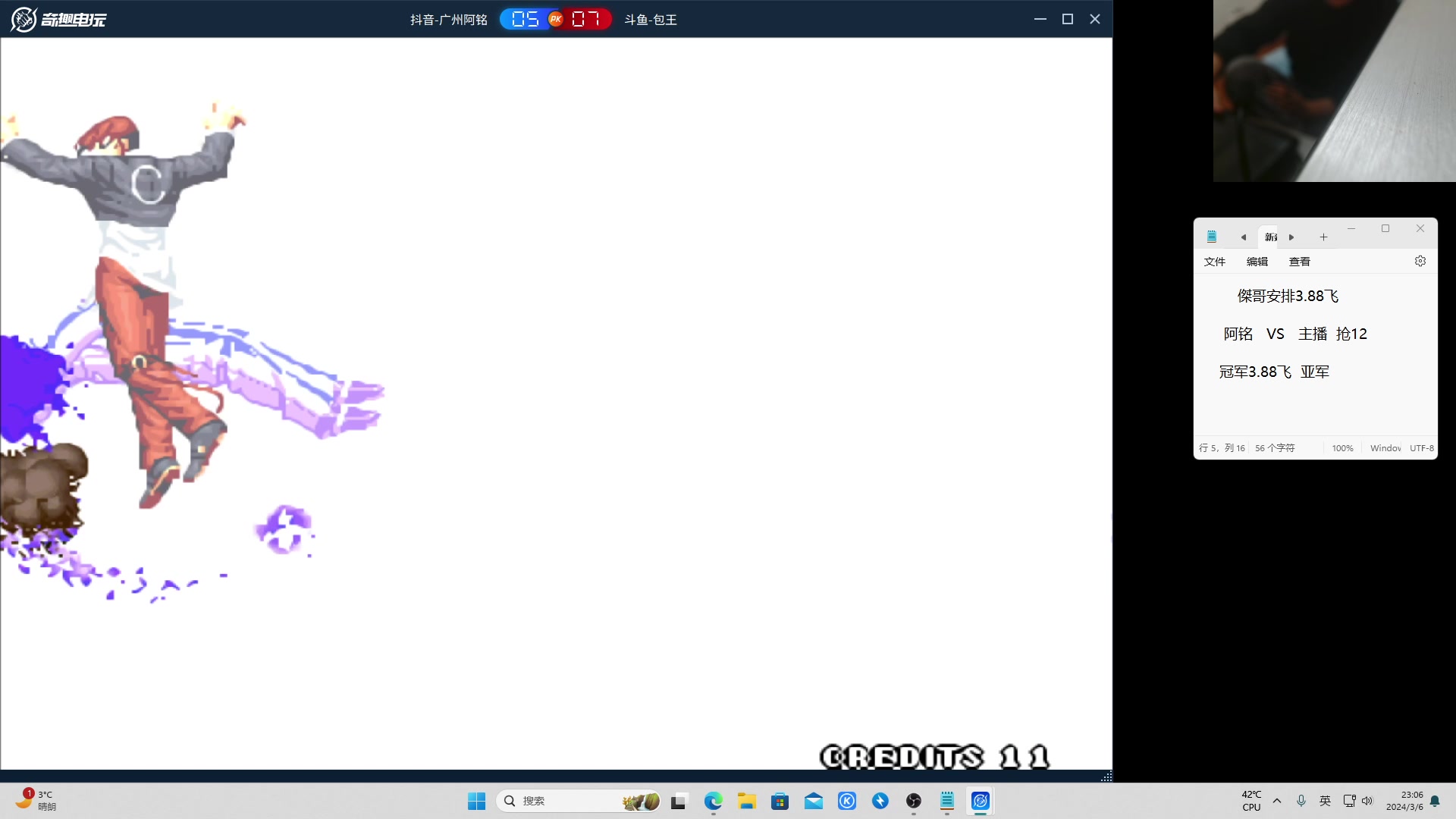
Task: Close the 奇趣电玩 game window
Action: (1095, 19)
